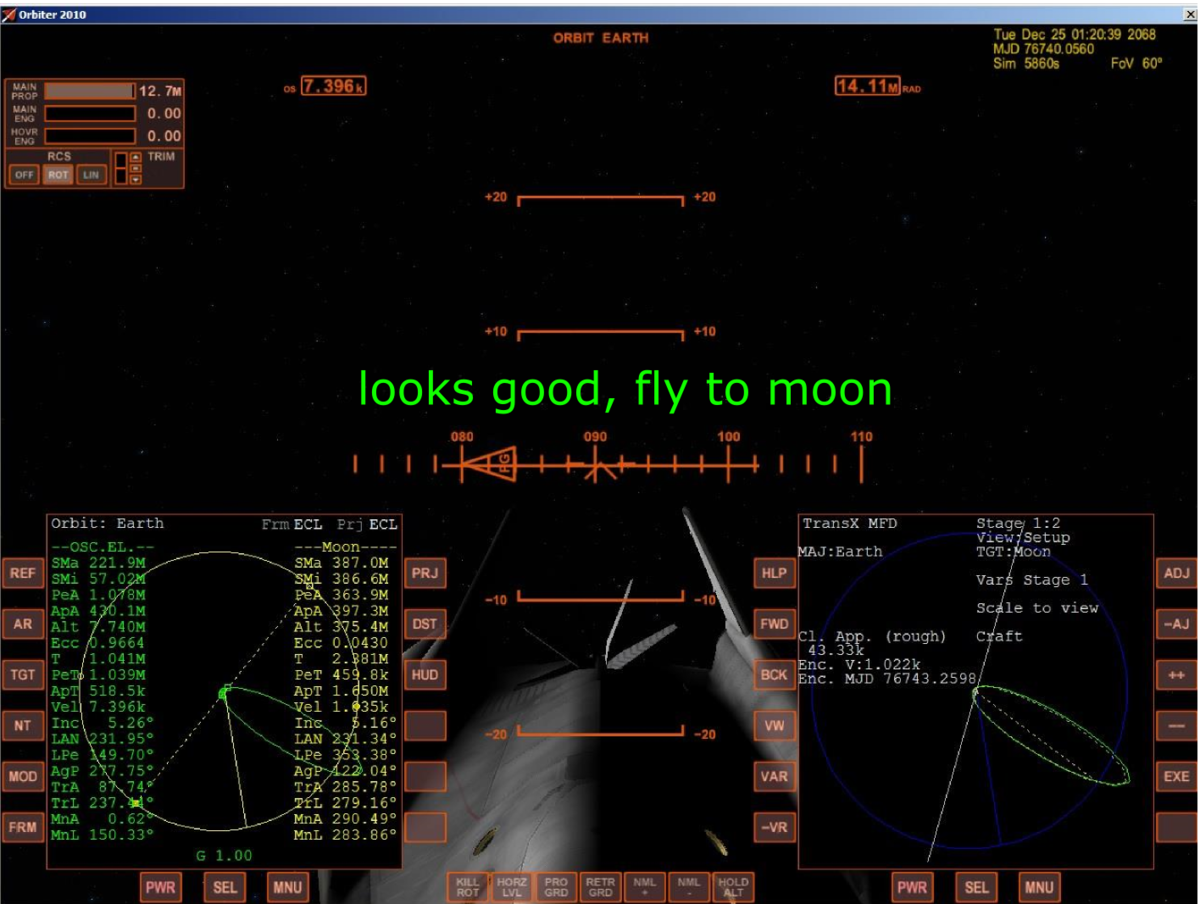Click the MAIN ENG thrust bar

90,114
